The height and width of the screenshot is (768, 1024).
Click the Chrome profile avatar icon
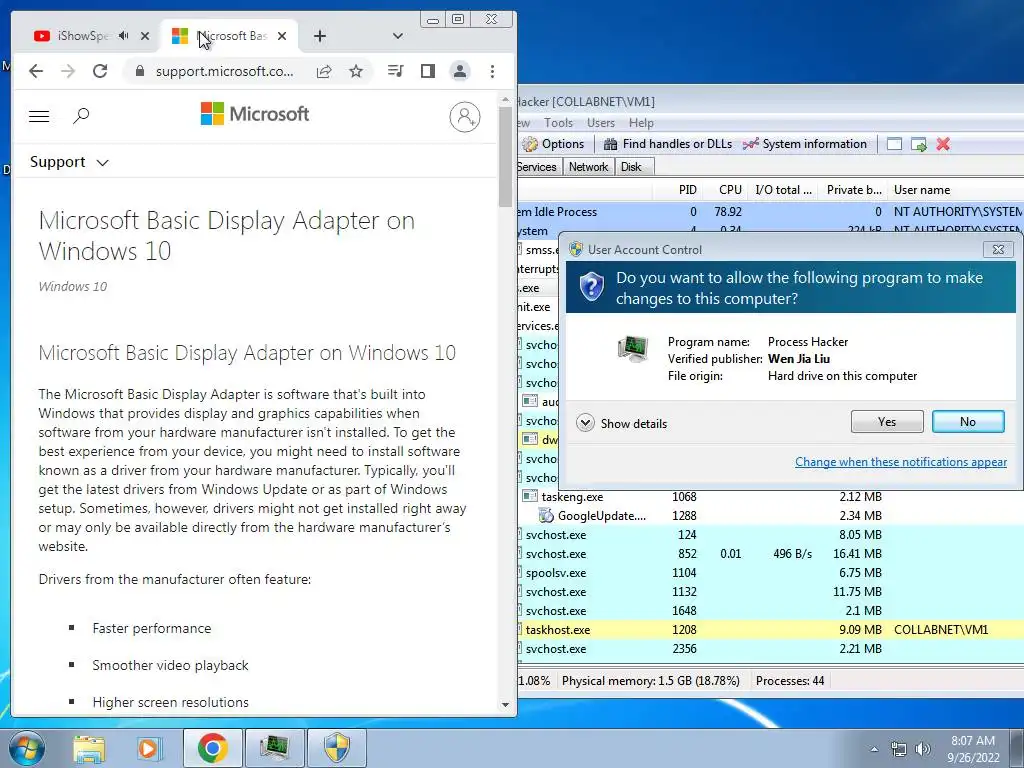[460, 71]
